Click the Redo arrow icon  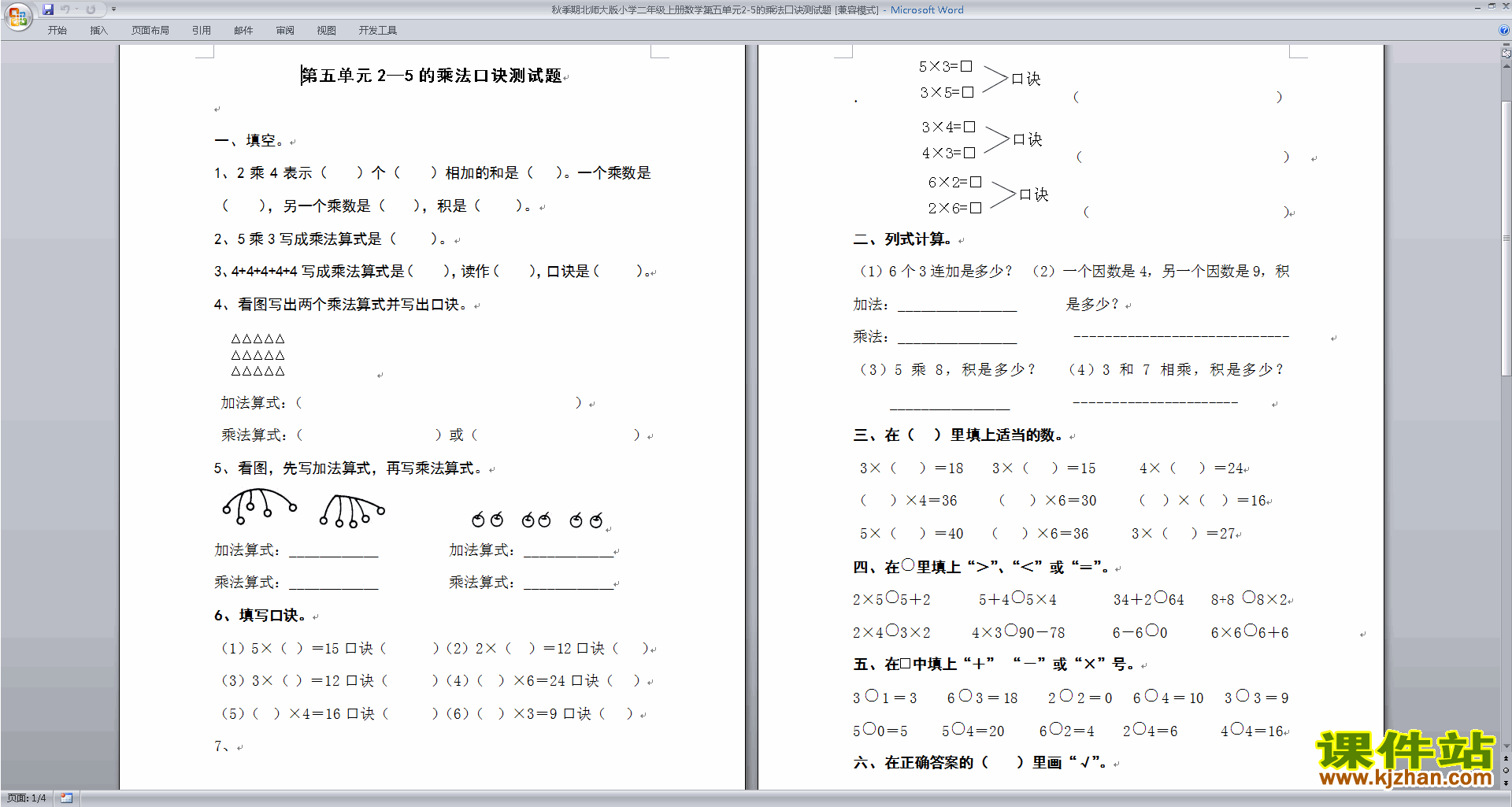click(x=91, y=9)
